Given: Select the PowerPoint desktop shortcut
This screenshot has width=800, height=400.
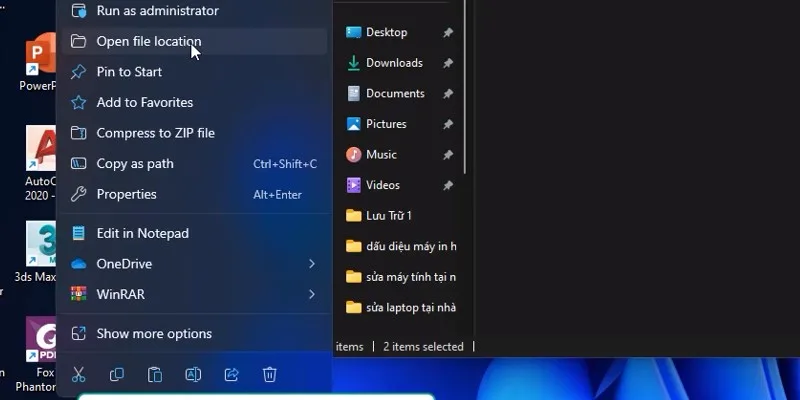Looking at the screenshot, I should coord(40,62).
